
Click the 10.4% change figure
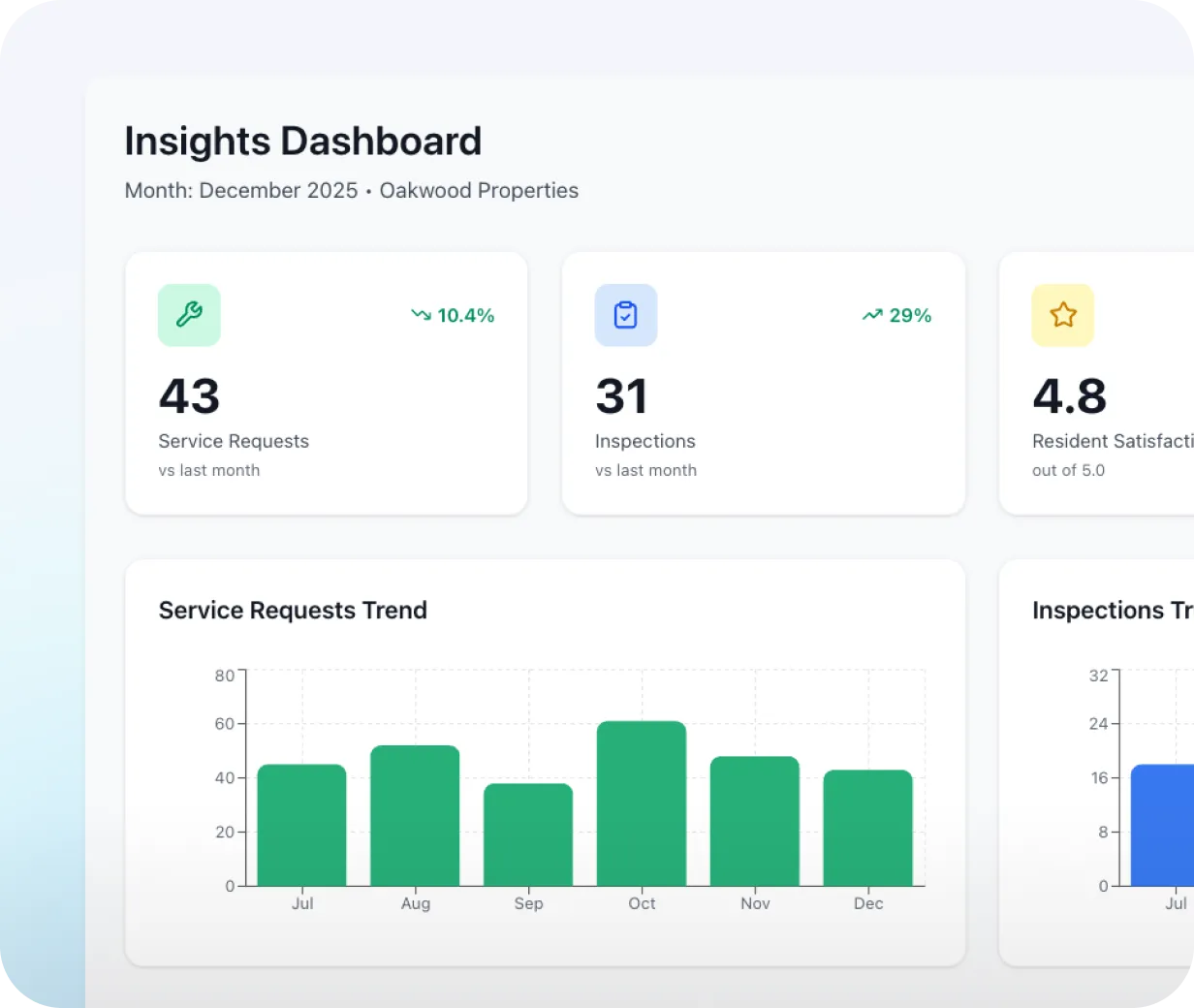466,315
